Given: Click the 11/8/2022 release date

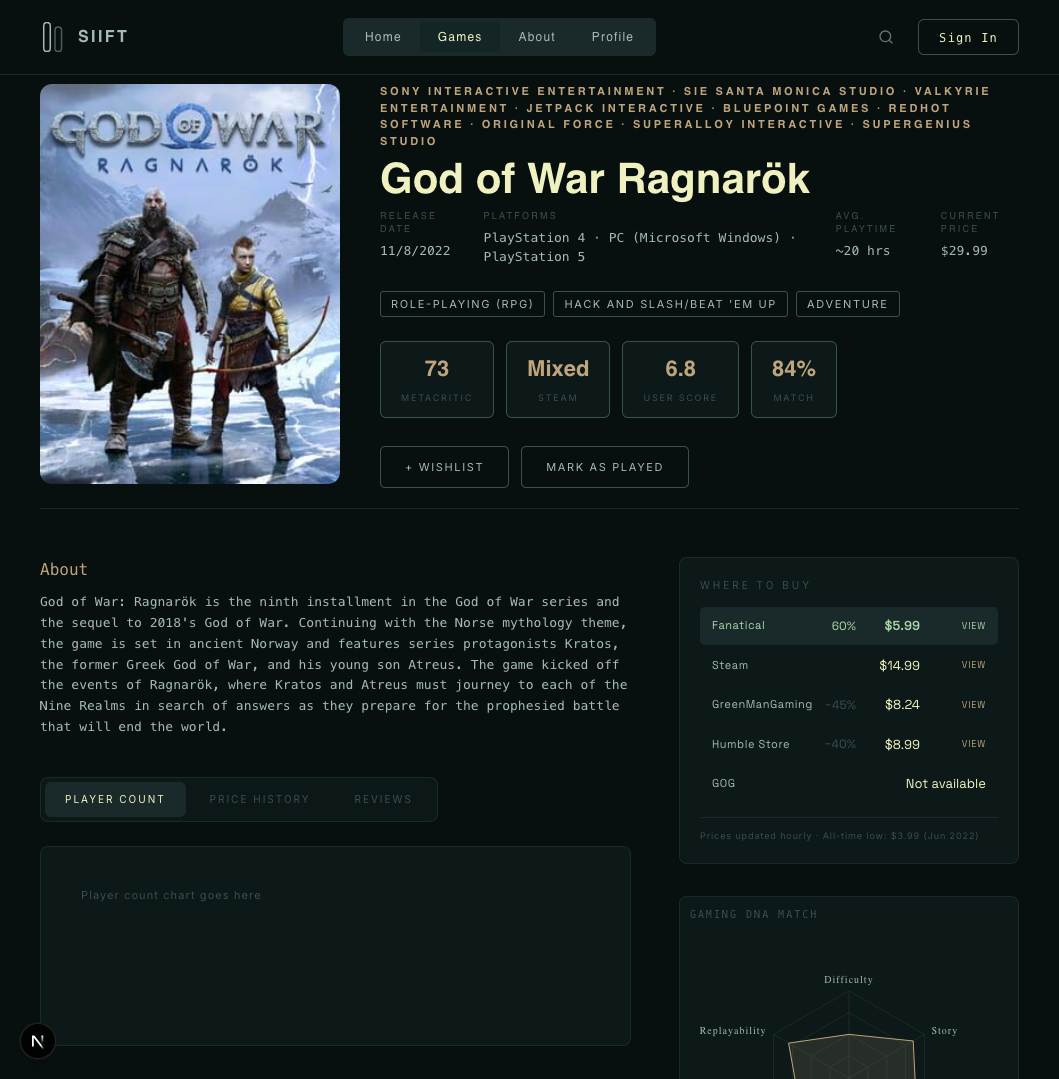Looking at the screenshot, I should coord(415,250).
